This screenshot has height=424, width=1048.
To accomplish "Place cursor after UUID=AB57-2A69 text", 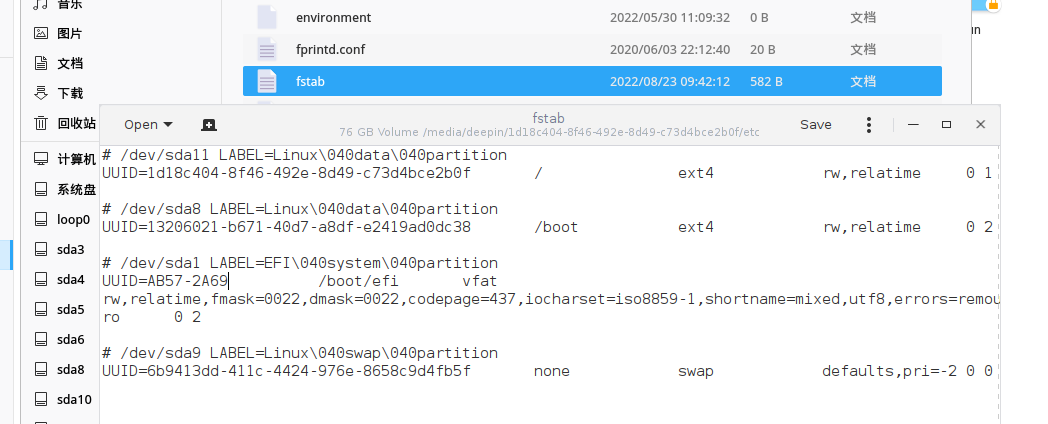I will (x=230, y=282).
